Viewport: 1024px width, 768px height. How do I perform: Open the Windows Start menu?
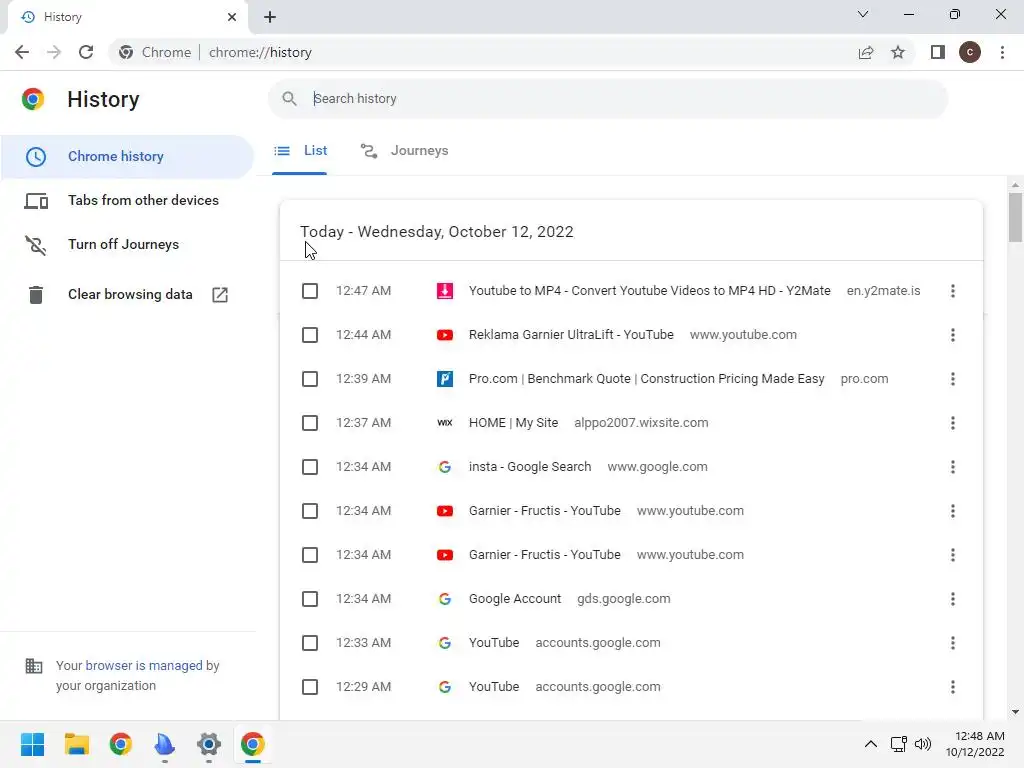(32, 744)
